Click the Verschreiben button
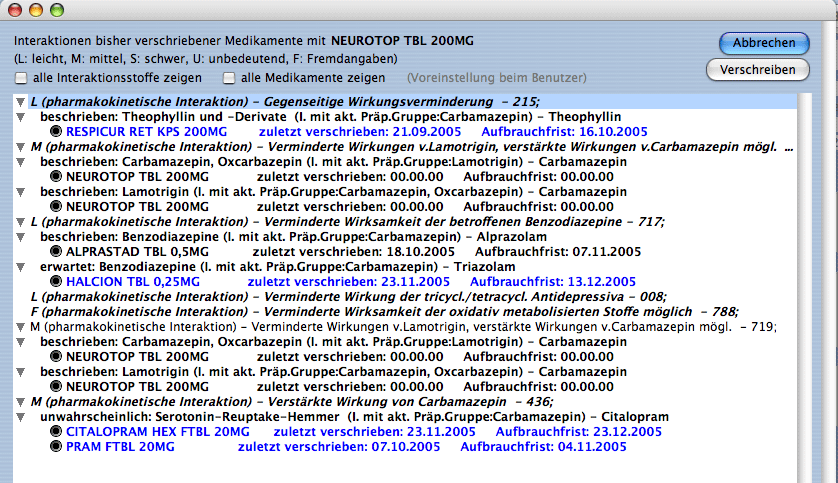Screen dimensions: 838x483 tap(757, 69)
